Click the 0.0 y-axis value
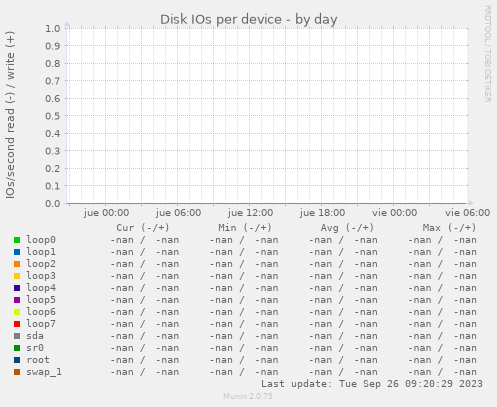The image size is (497, 407). click(x=53, y=203)
